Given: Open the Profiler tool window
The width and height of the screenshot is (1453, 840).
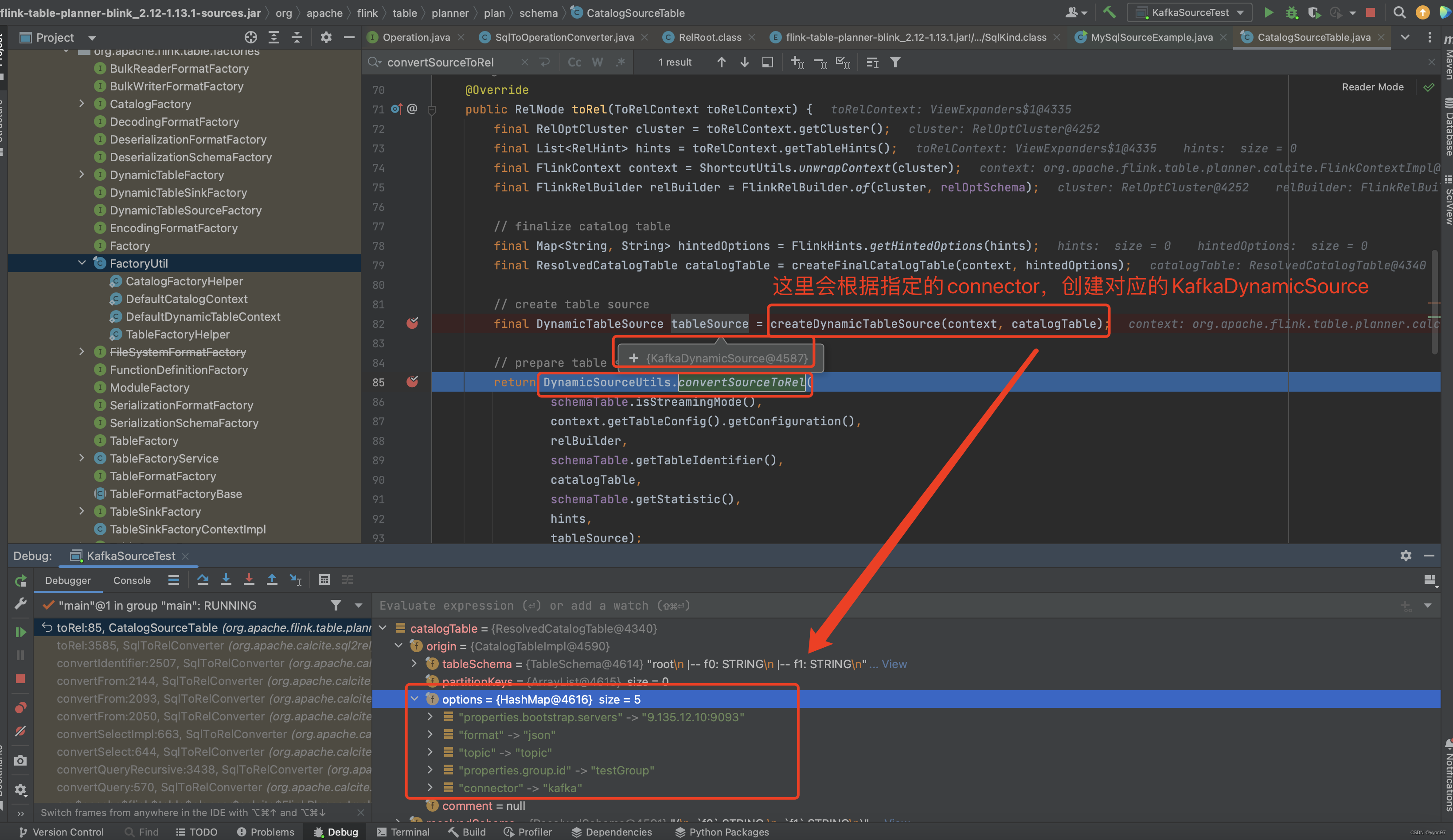Looking at the screenshot, I should (x=527, y=832).
